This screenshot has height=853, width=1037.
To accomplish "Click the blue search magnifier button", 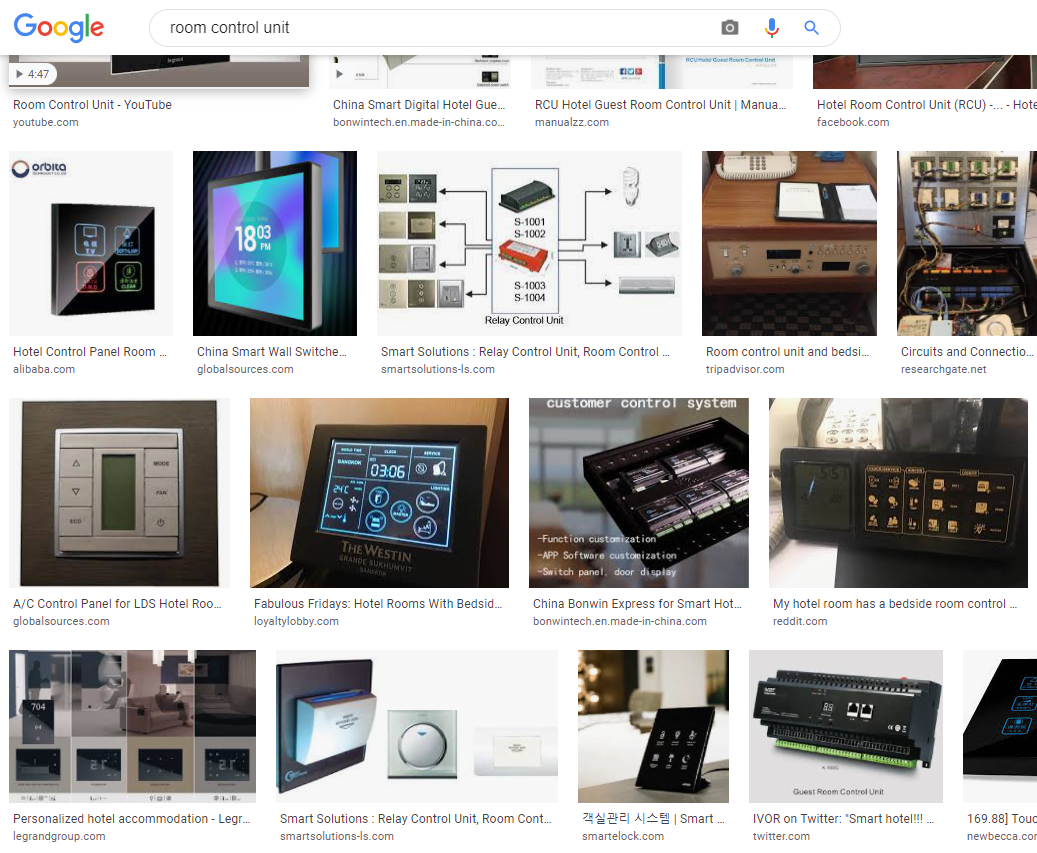I will [811, 28].
